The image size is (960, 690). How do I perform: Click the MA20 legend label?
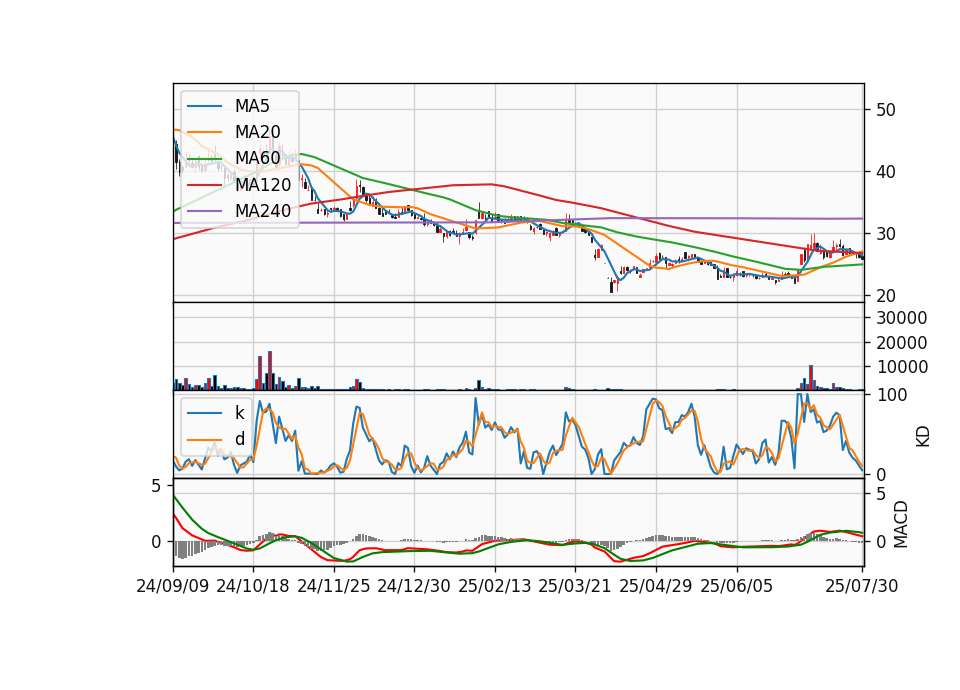pyautogui.click(x=257, y=132)
